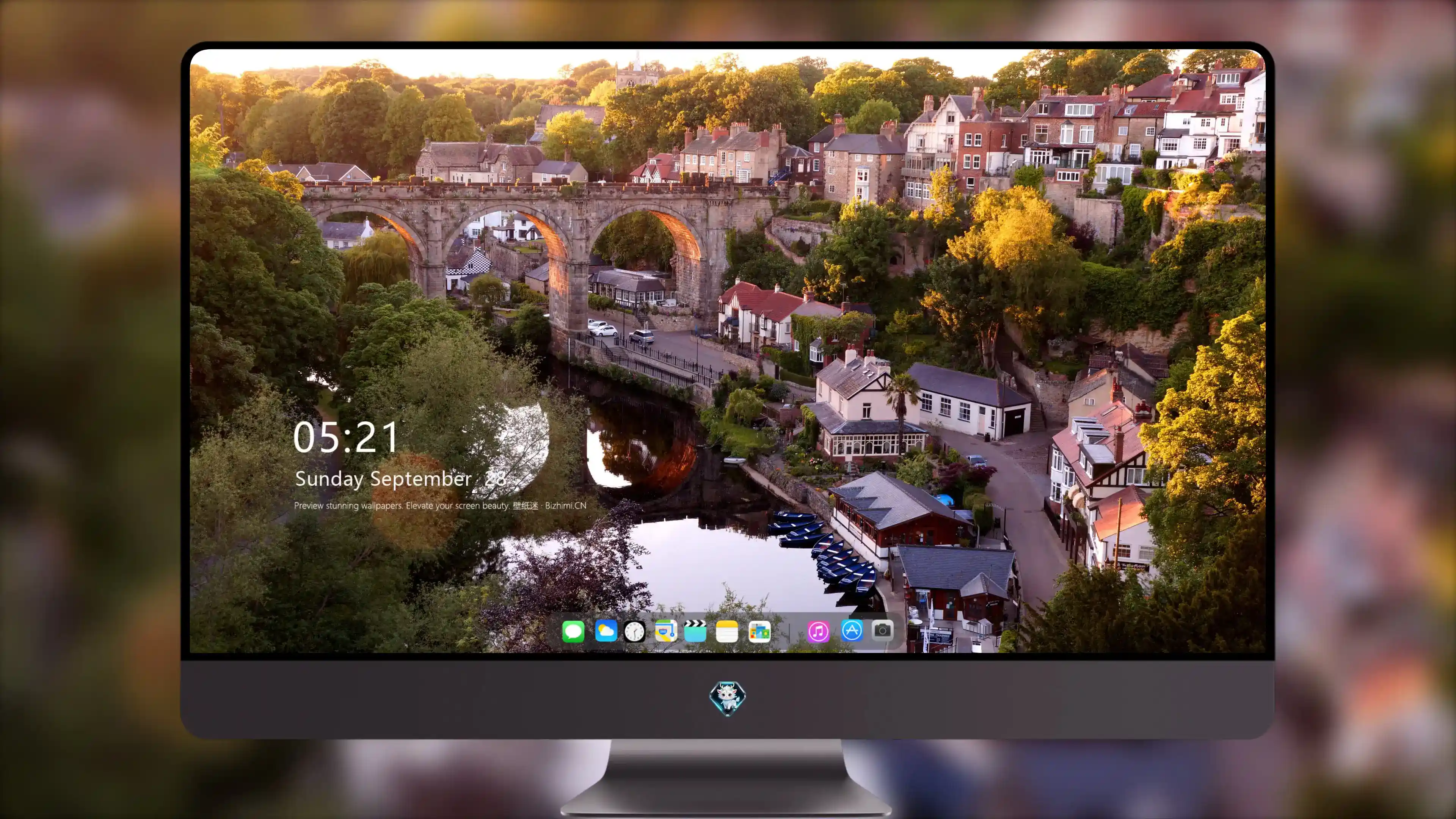Viewport: 1456px width, 819px height.
Task: Click the 'Preview stunning wallpapers' caption
Action: pos(440,505)
